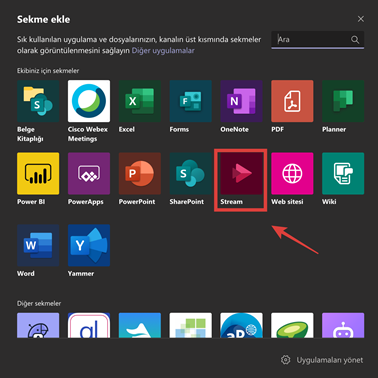Select the PowerApps icon

pyautogui.click(x=89, y=173)
